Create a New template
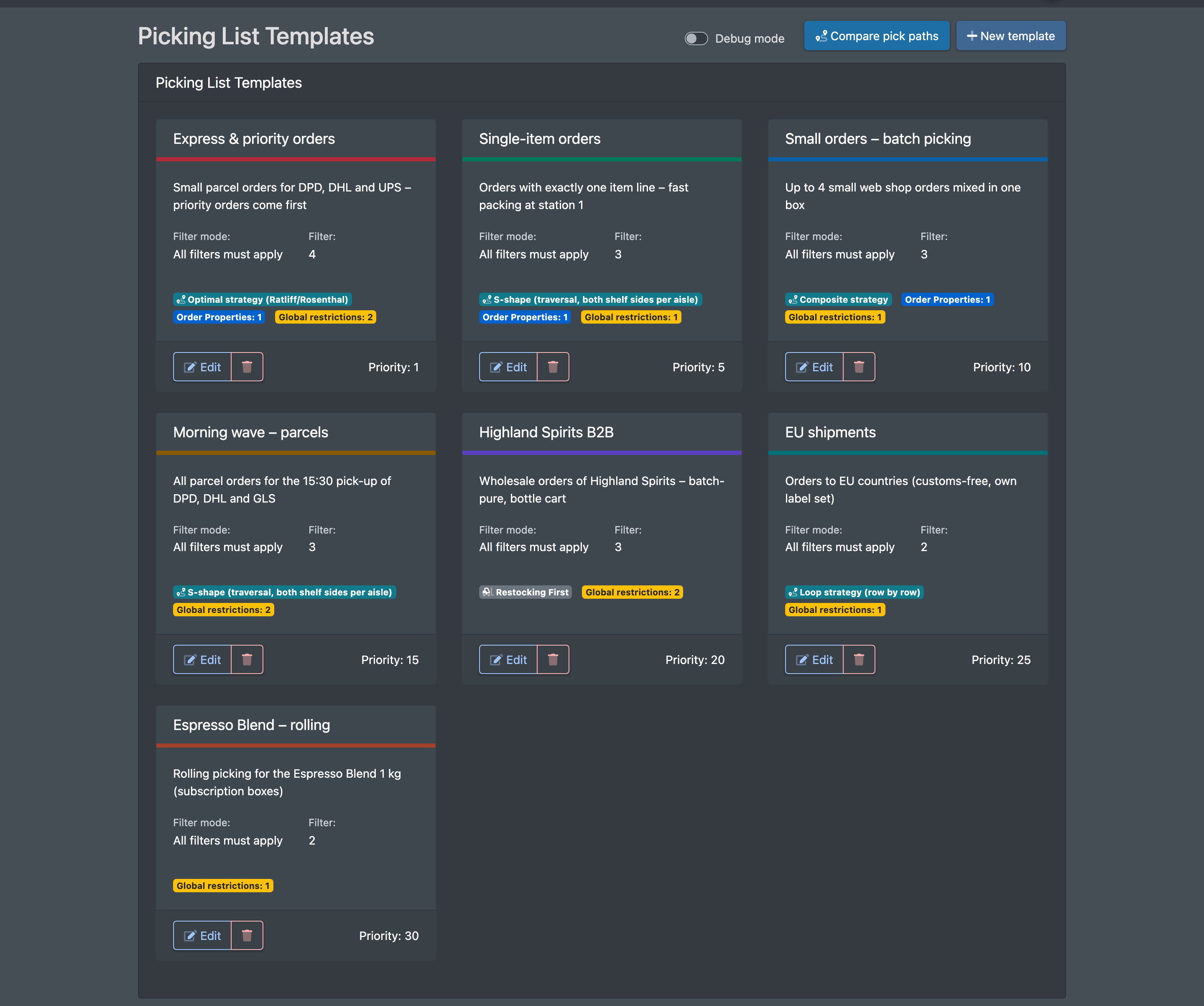Image resolution: width=1204 pixels, height=1006 pixels. (1011, 36)
